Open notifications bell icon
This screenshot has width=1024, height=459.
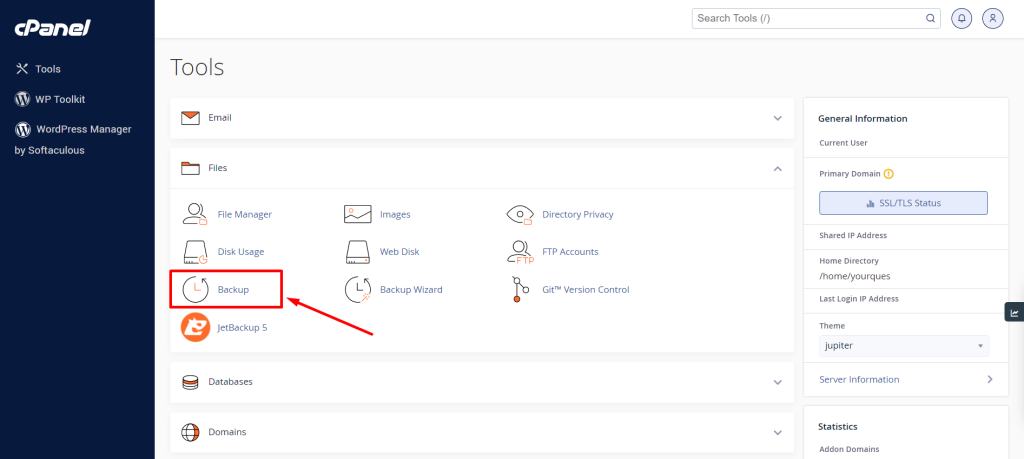(x=961, y=18)
